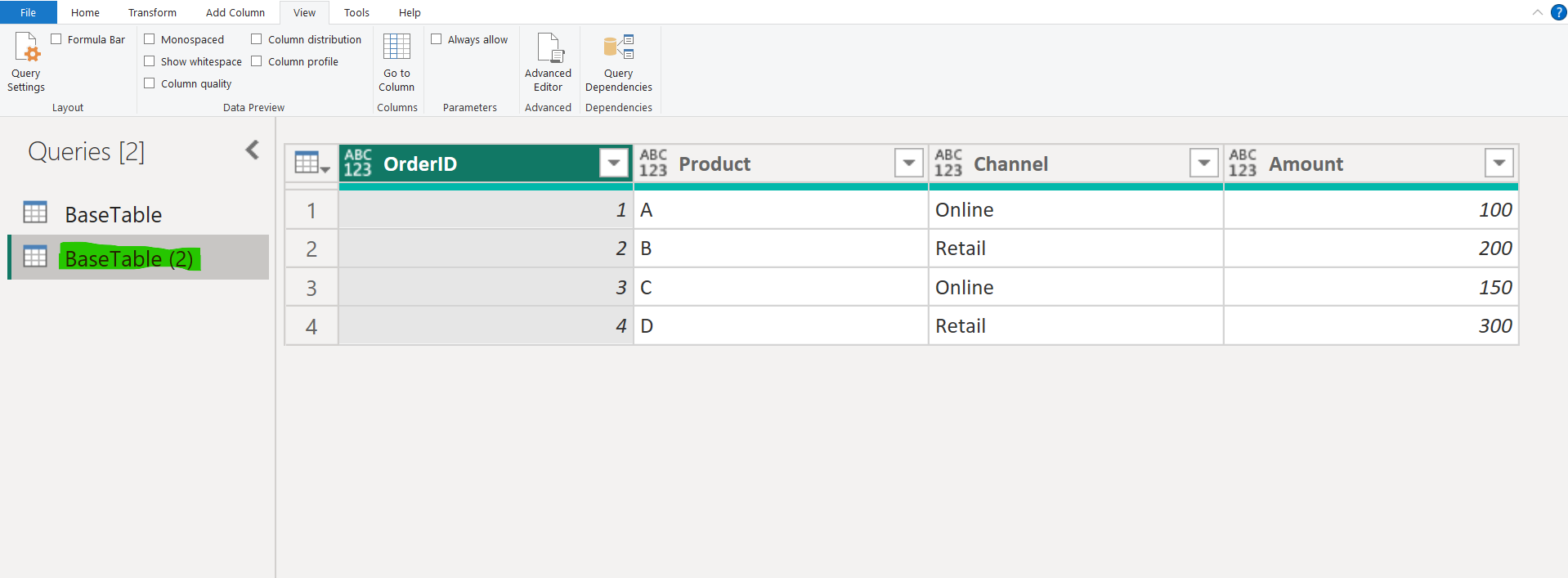Switch to the Transform ribbon tab

(x=152, y=12)
